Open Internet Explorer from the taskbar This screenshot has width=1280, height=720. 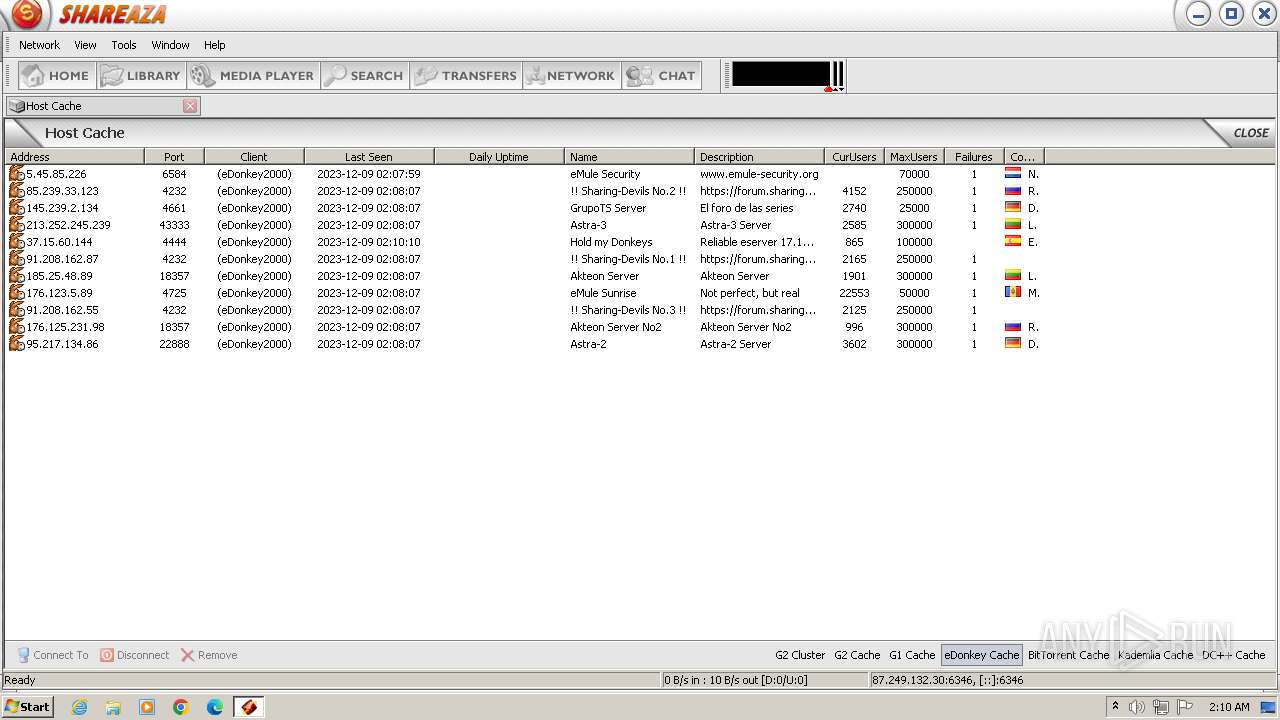click(79, 707)
